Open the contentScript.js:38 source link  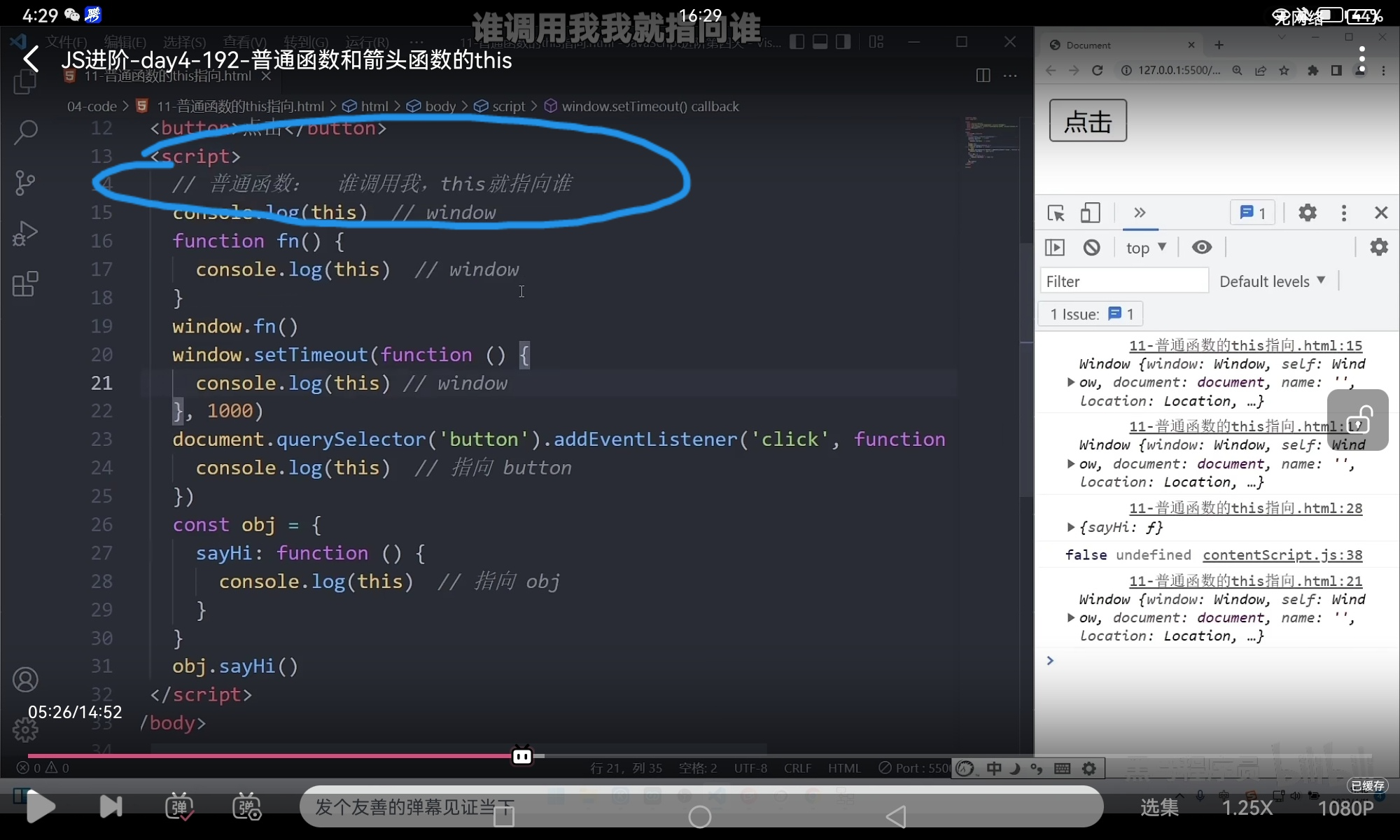click(x=1282, y=555)
